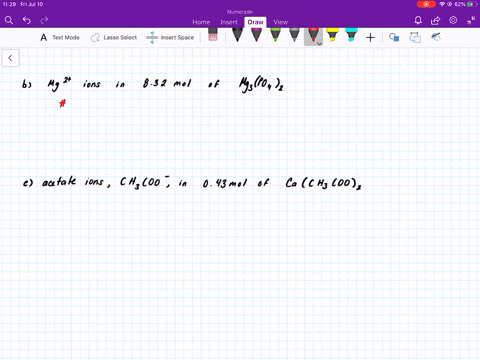The image size is (480, 360).
Task: Collapse view with the shrink arrows icon
Action: (471, 20)
